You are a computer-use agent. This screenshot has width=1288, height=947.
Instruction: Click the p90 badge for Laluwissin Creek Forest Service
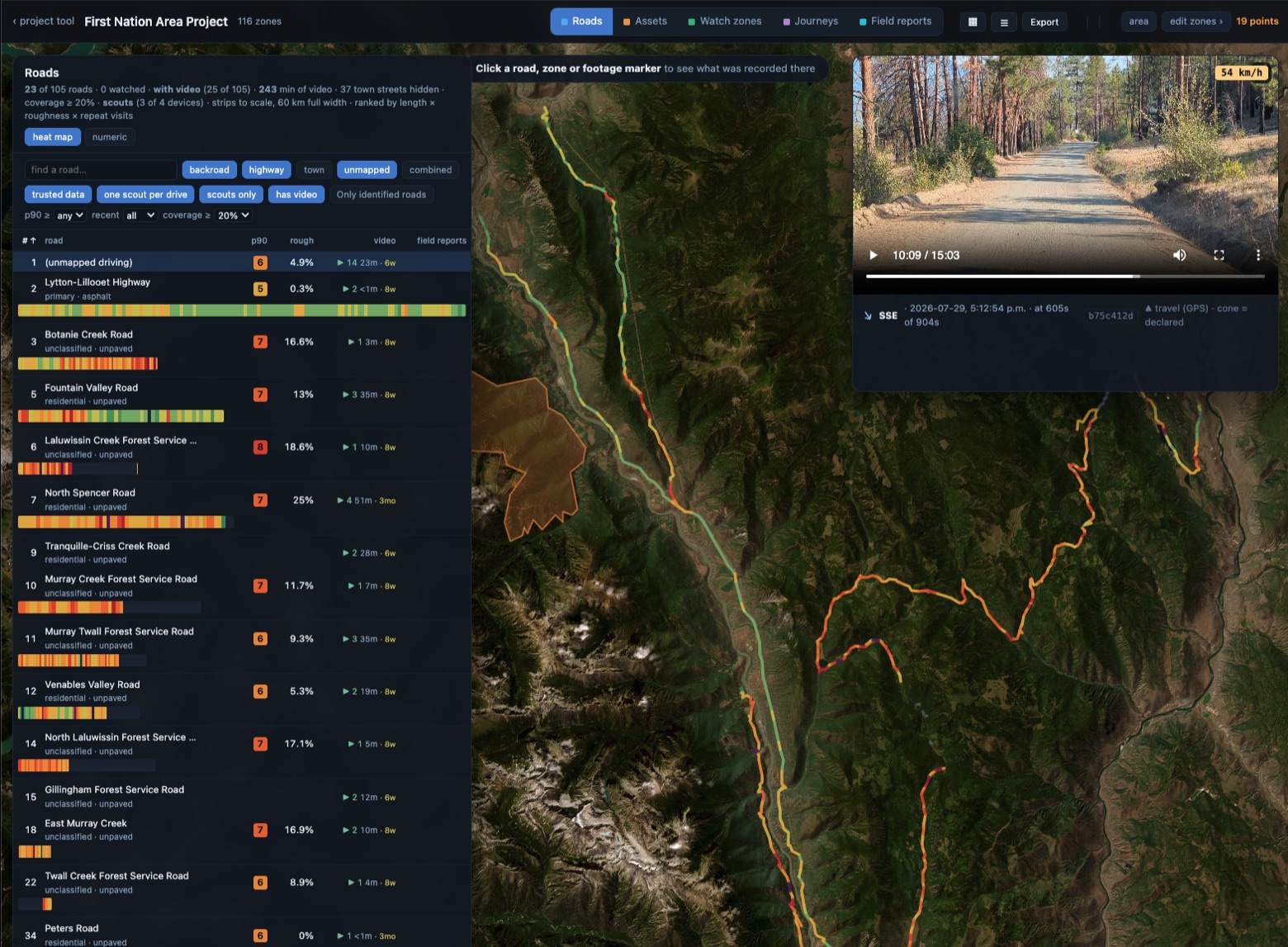[x=260, y=447]
